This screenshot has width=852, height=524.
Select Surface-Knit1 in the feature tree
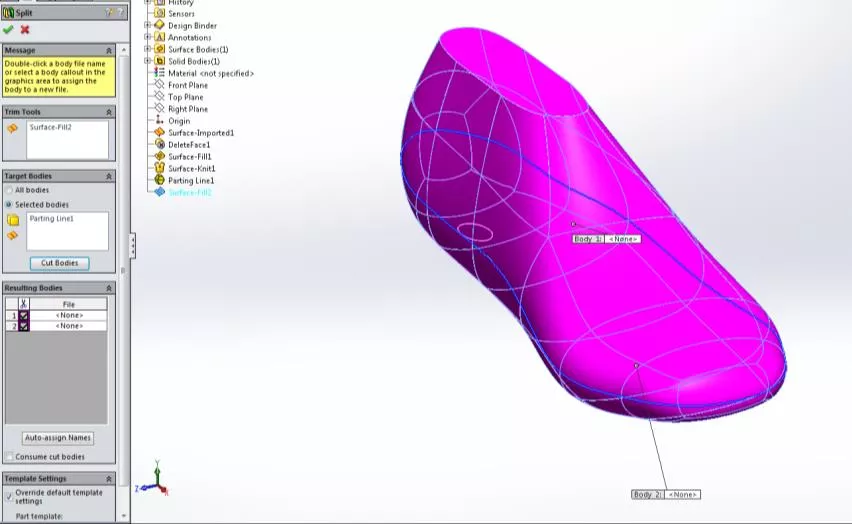coord(192,169)
